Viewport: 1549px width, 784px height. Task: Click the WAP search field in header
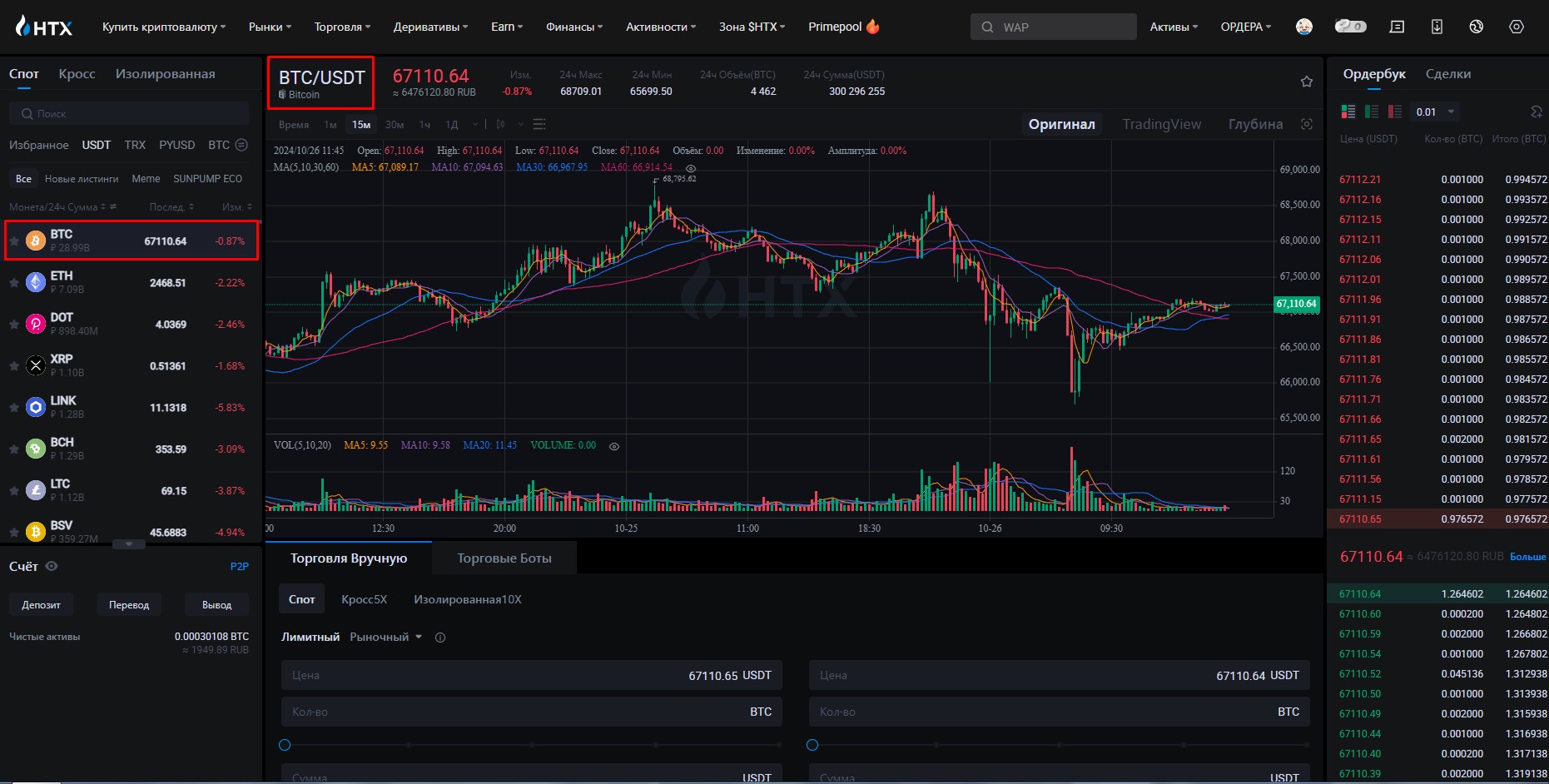(x=1053, y=27)
